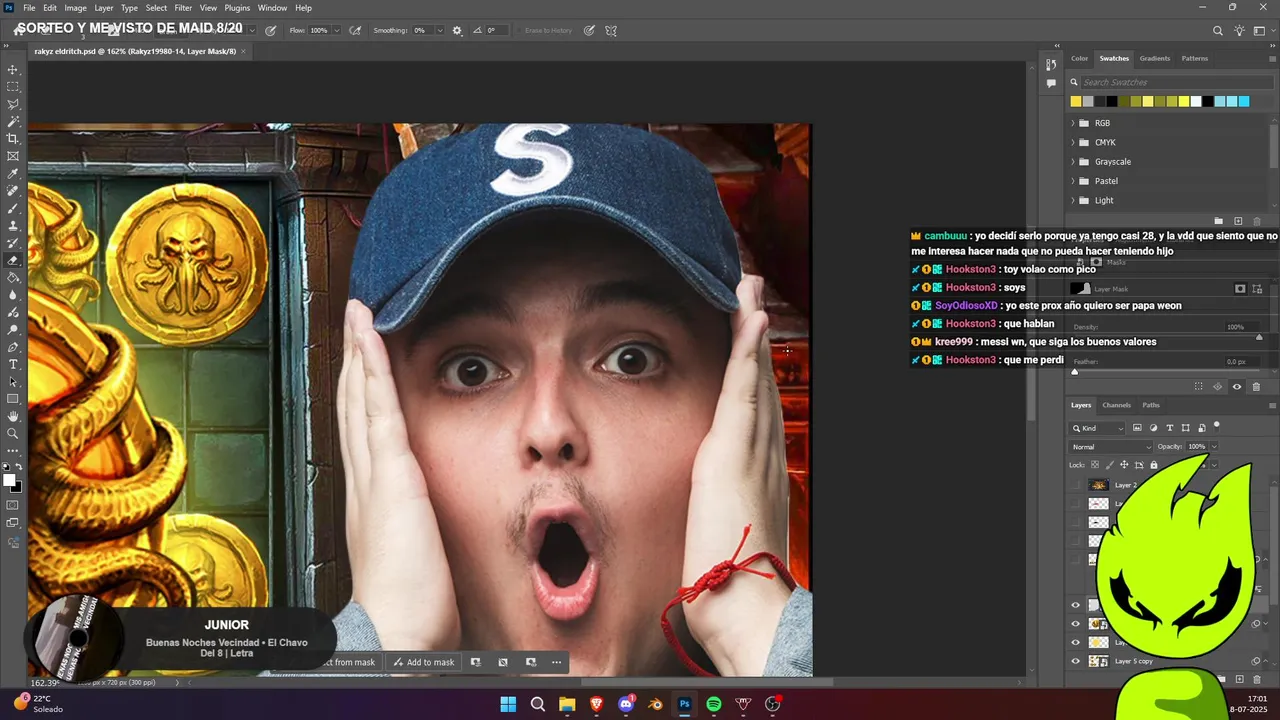Show hidden Layer 2 visibility box
The height and width of the screenshot is (720, 1280).
tap(1076, 485)
